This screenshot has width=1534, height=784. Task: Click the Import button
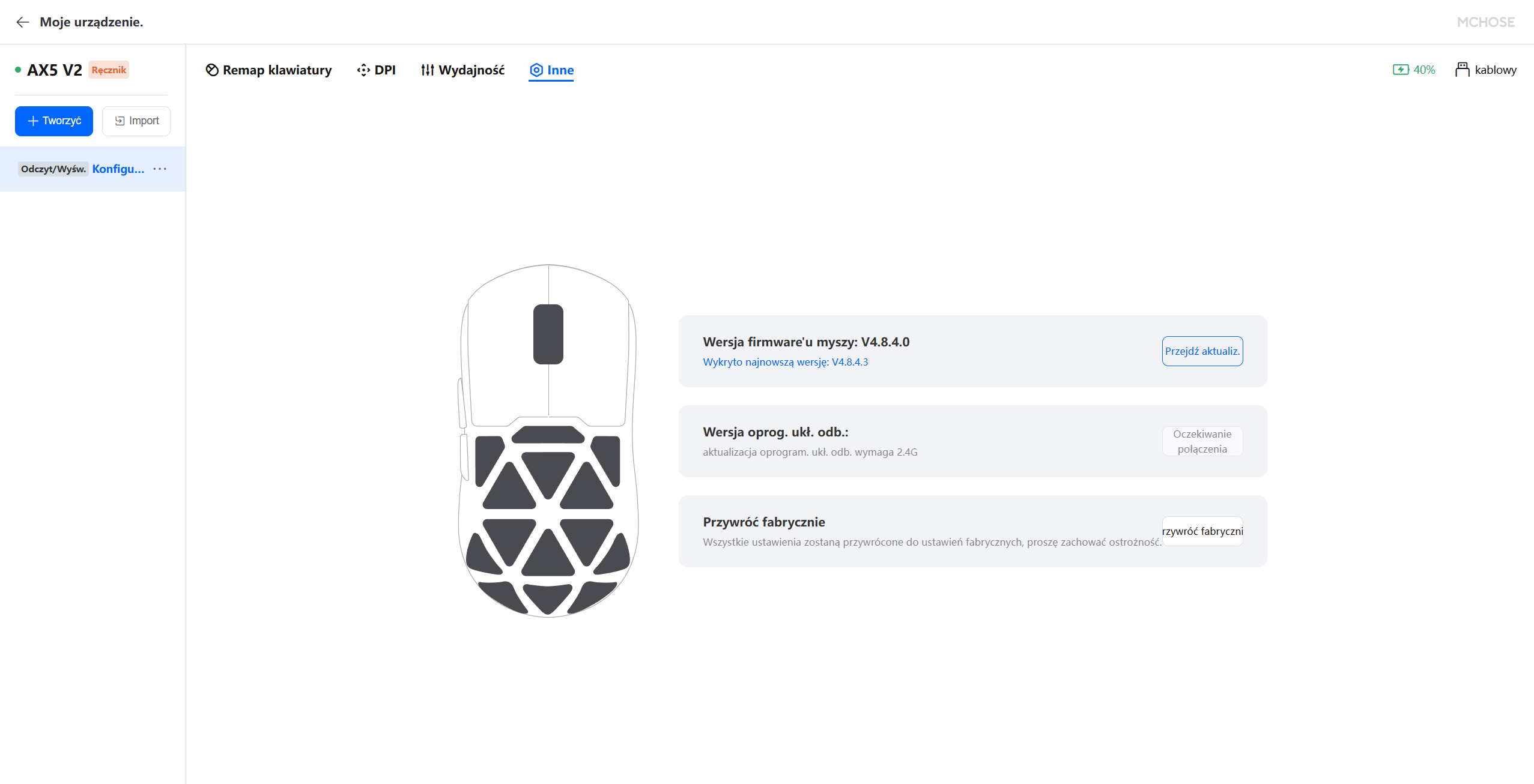point(136,121)
